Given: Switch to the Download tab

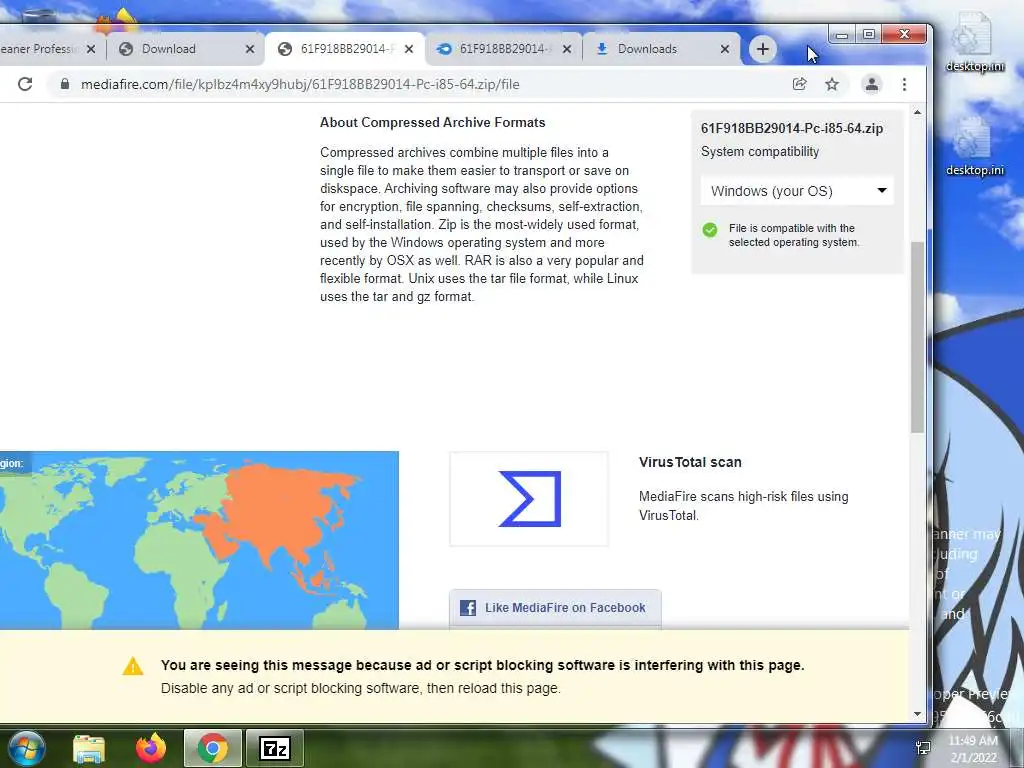Looking at the screenshot, I should [176, 49].
